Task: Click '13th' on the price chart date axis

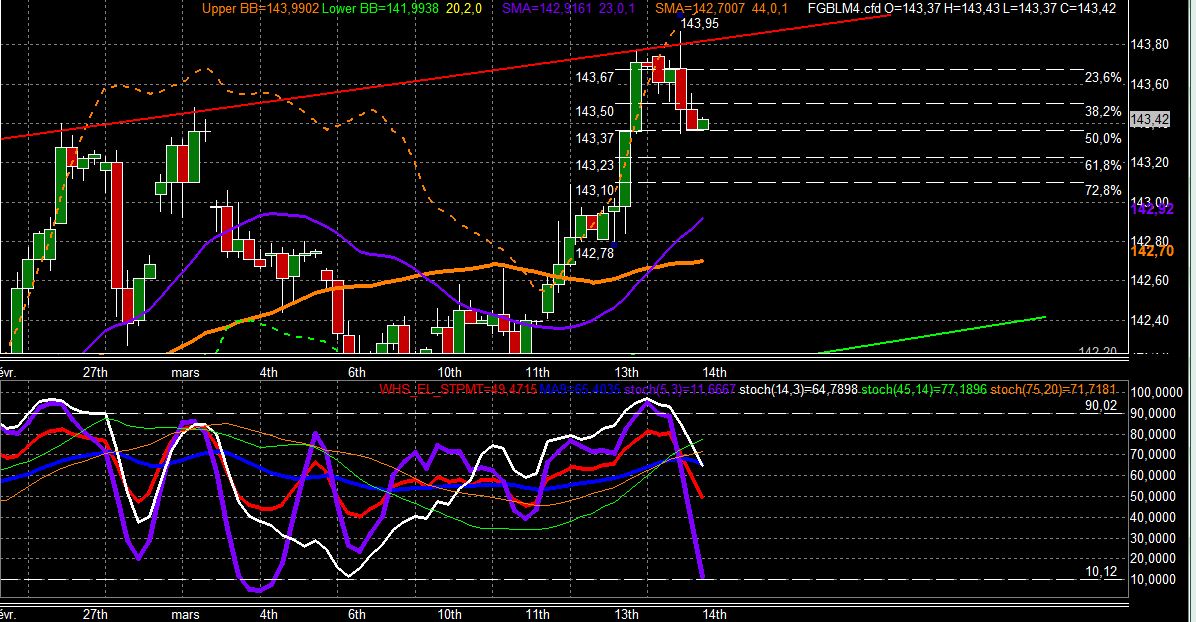Action: pos(626,372)
